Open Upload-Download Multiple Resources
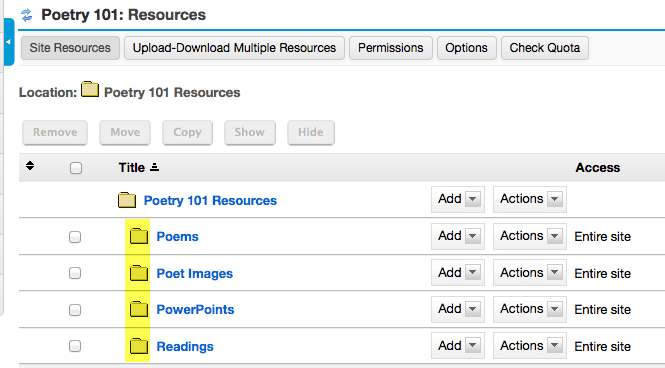665x368 pixels. [234, 48]
